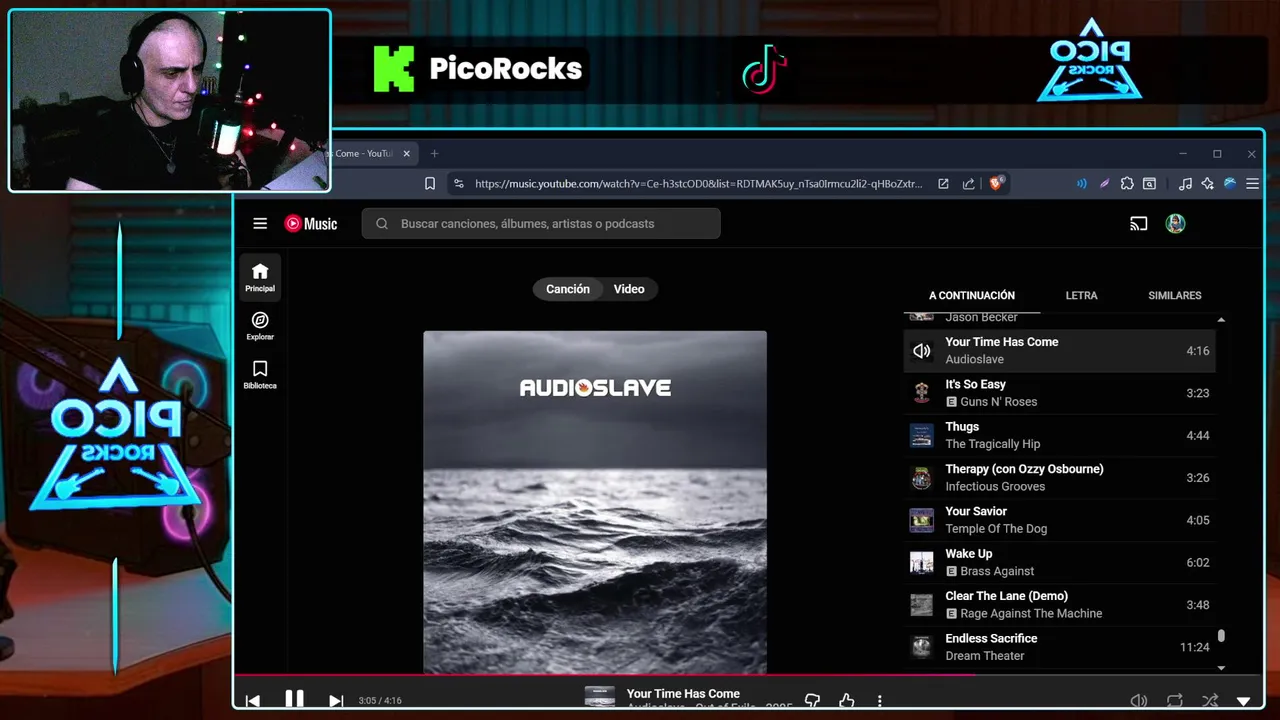Play It's So Easy from queue
The height and width of the screenshot is (720, 1280).
[x=1059, y=393]
